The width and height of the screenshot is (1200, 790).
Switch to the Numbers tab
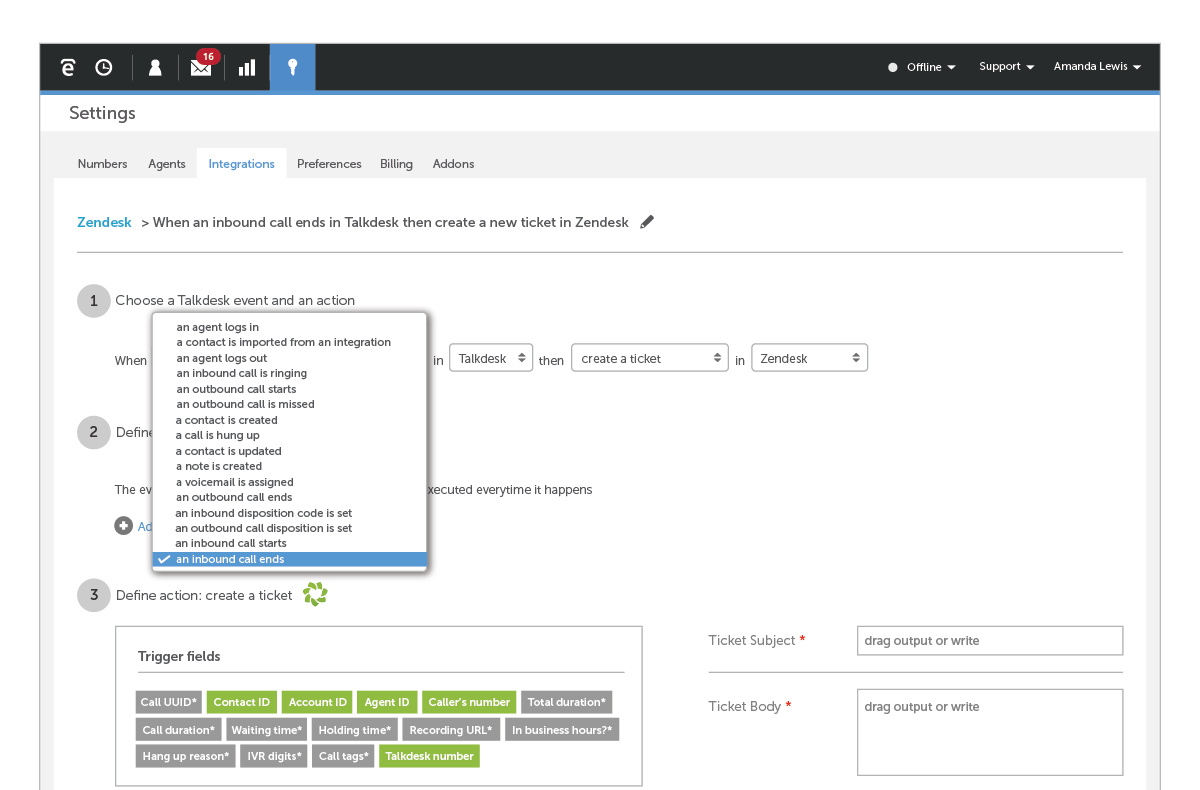(102, 164)
